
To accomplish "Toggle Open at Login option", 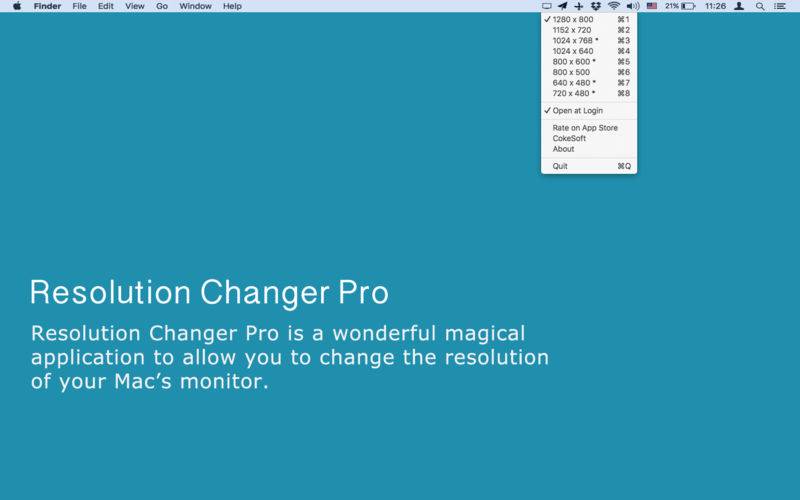I will pos(589,111).
